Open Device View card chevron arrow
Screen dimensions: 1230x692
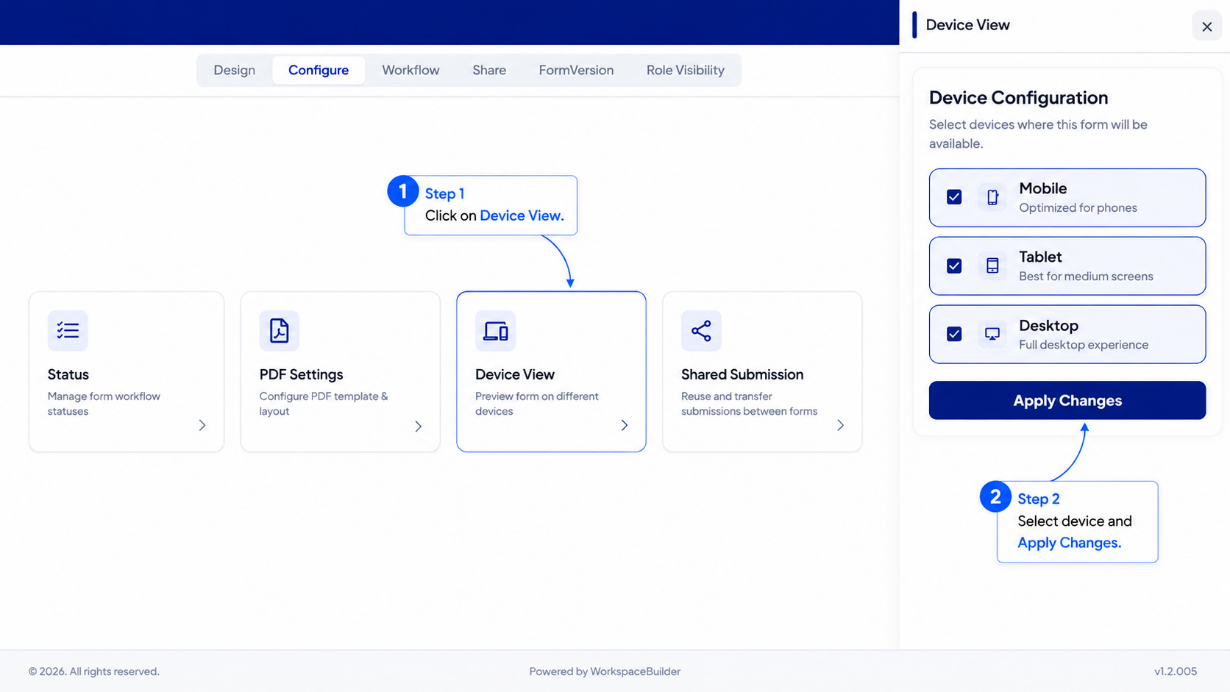tap(624, 425)
